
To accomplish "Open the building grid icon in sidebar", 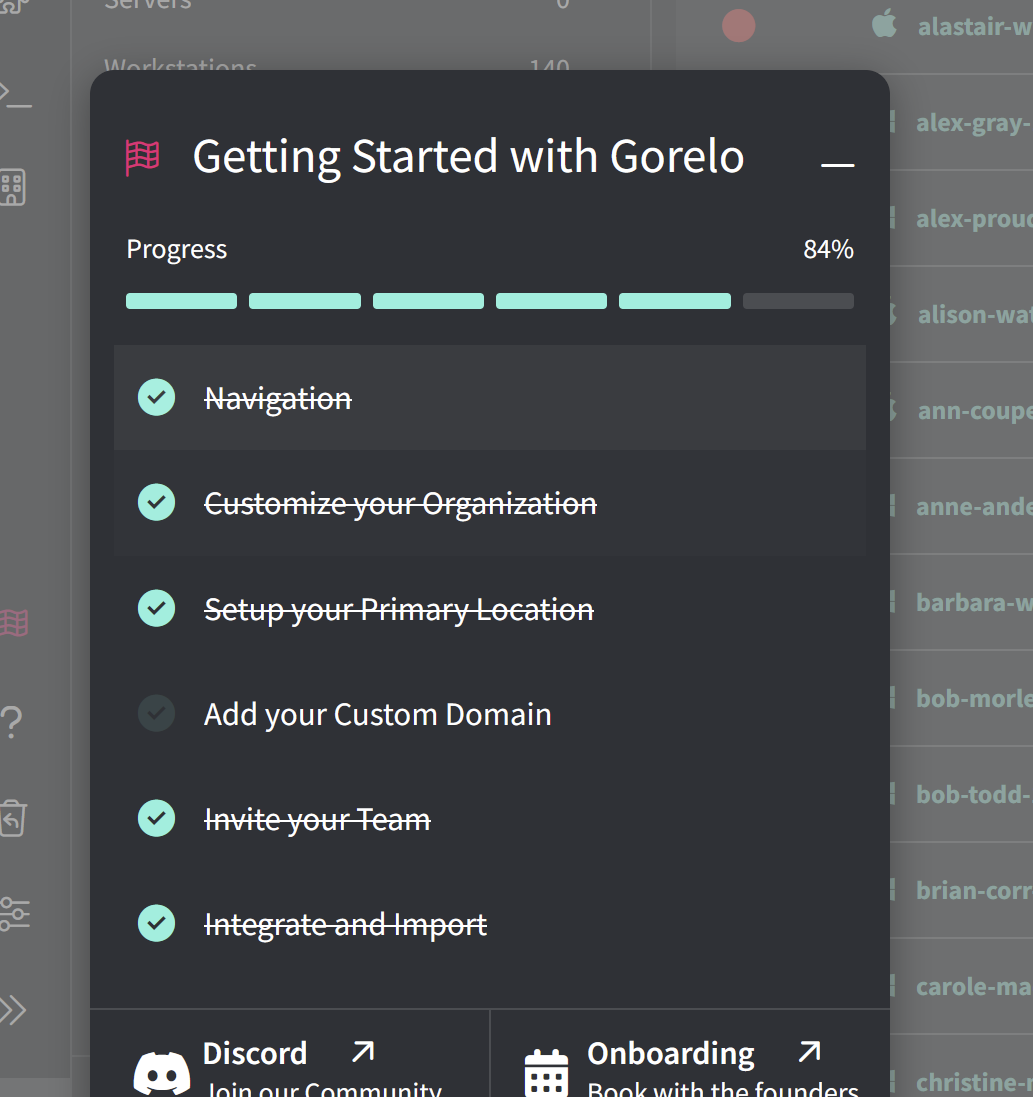I will coord(12,186).
